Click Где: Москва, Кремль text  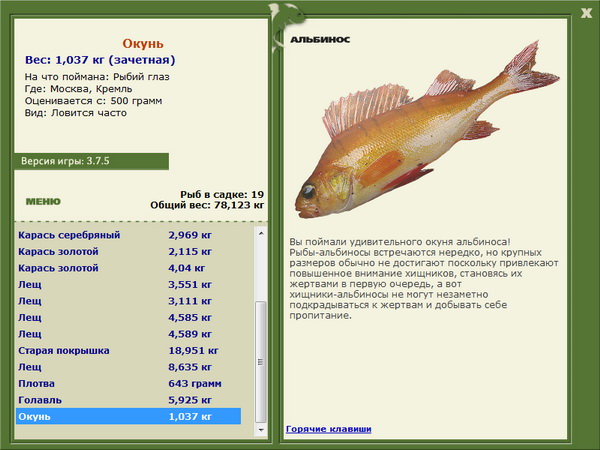(78, 89)
